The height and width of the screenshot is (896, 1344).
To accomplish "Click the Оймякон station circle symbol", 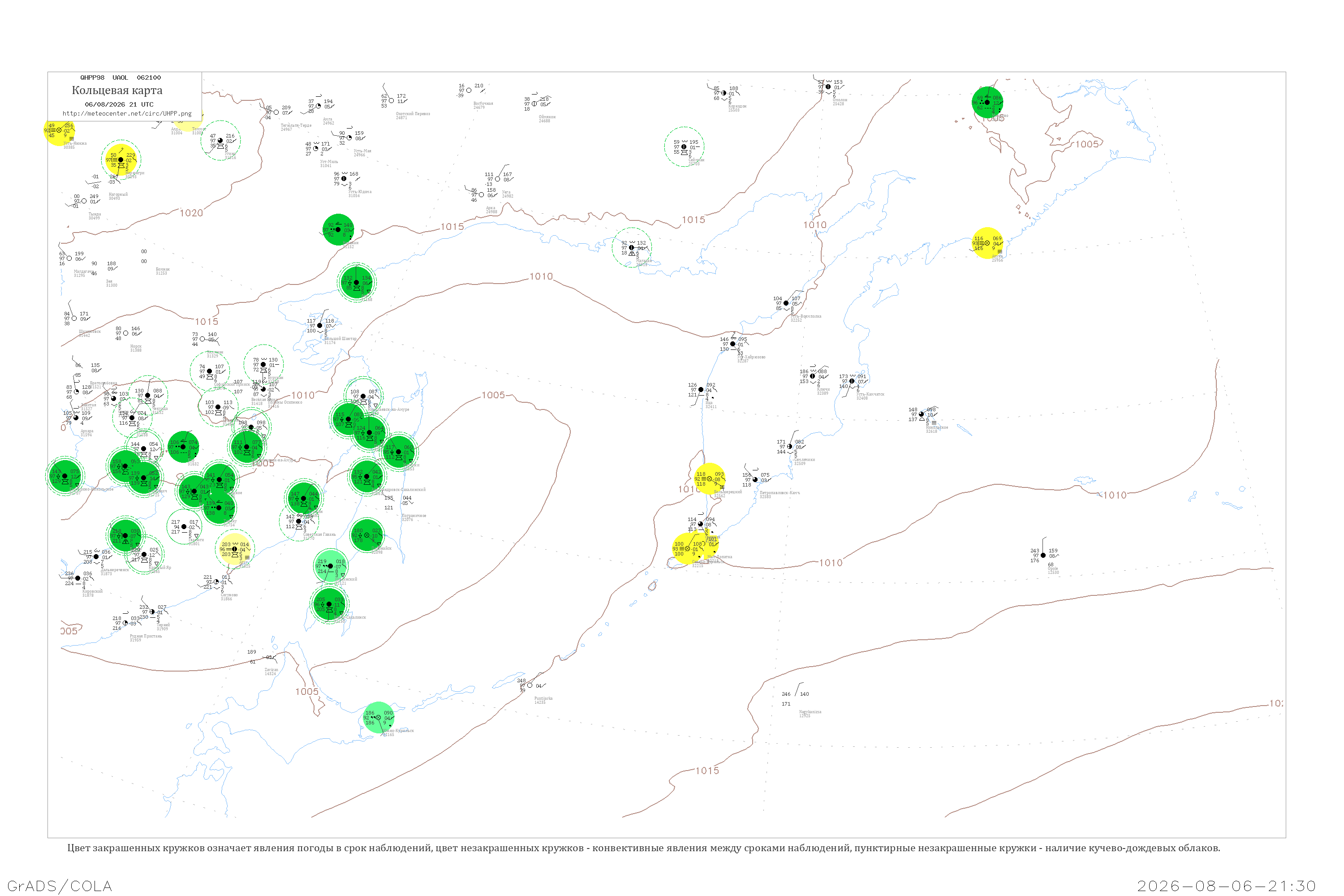I will [x=534, y=104].
